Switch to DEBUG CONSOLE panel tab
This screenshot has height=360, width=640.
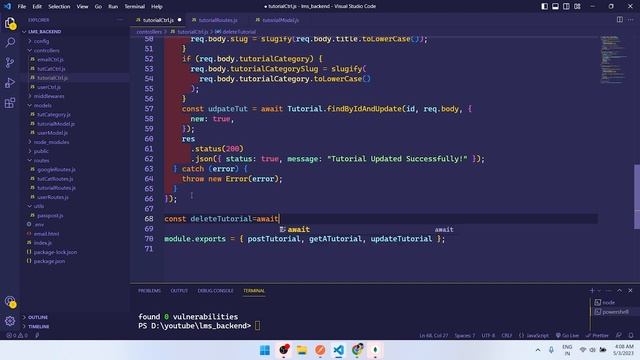click(216, 291)
